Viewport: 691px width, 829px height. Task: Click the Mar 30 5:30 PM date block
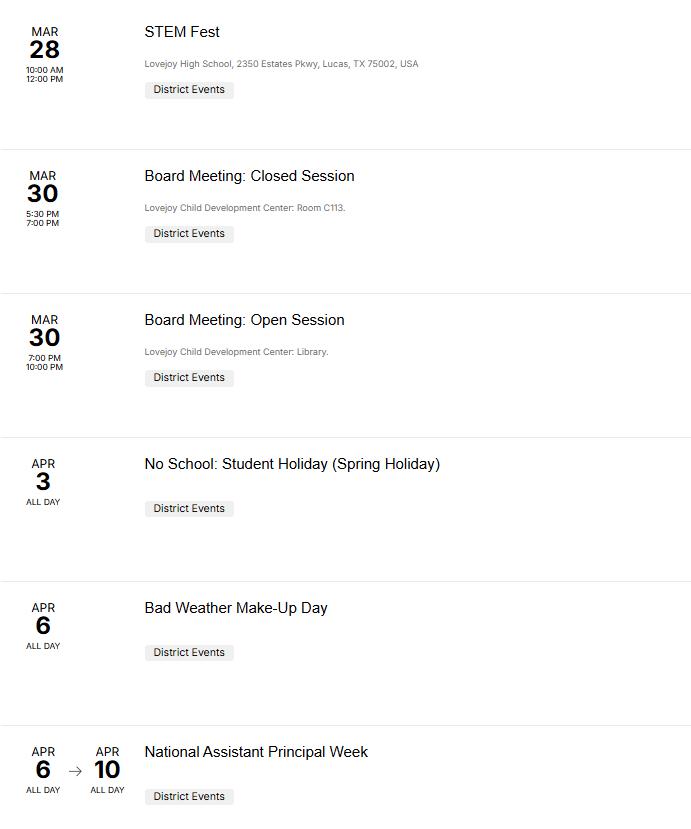43,198
